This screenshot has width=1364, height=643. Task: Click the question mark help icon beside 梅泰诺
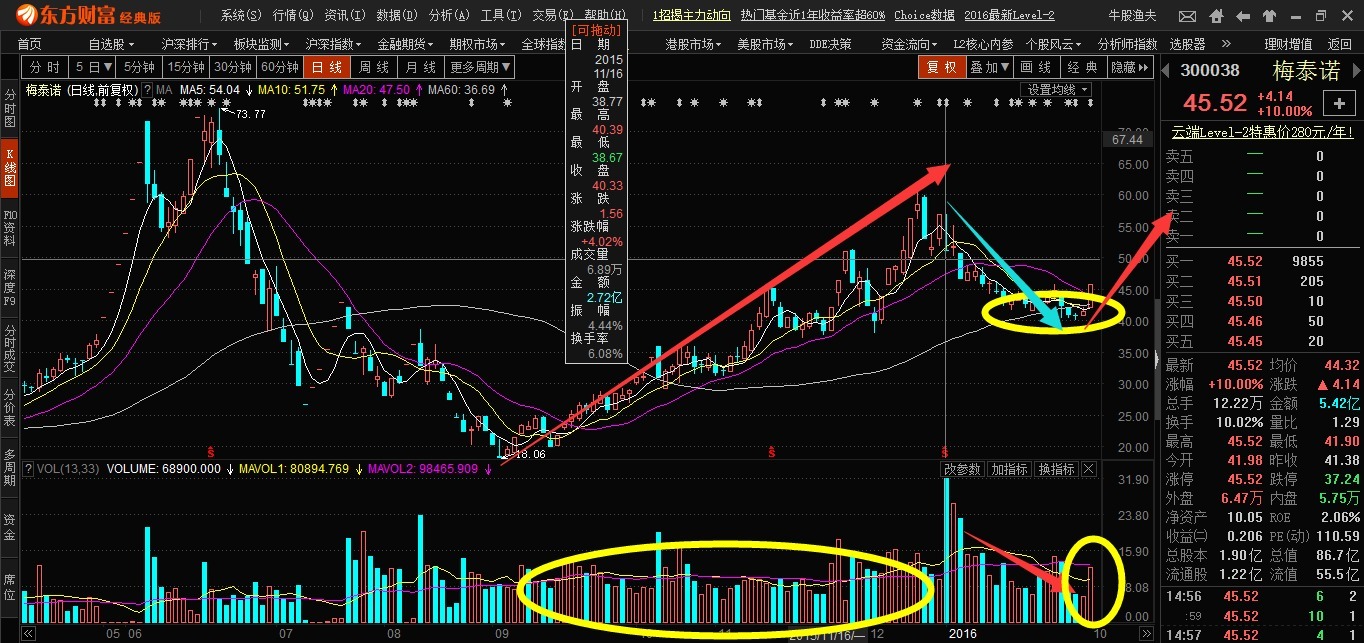tap(147, 90)
